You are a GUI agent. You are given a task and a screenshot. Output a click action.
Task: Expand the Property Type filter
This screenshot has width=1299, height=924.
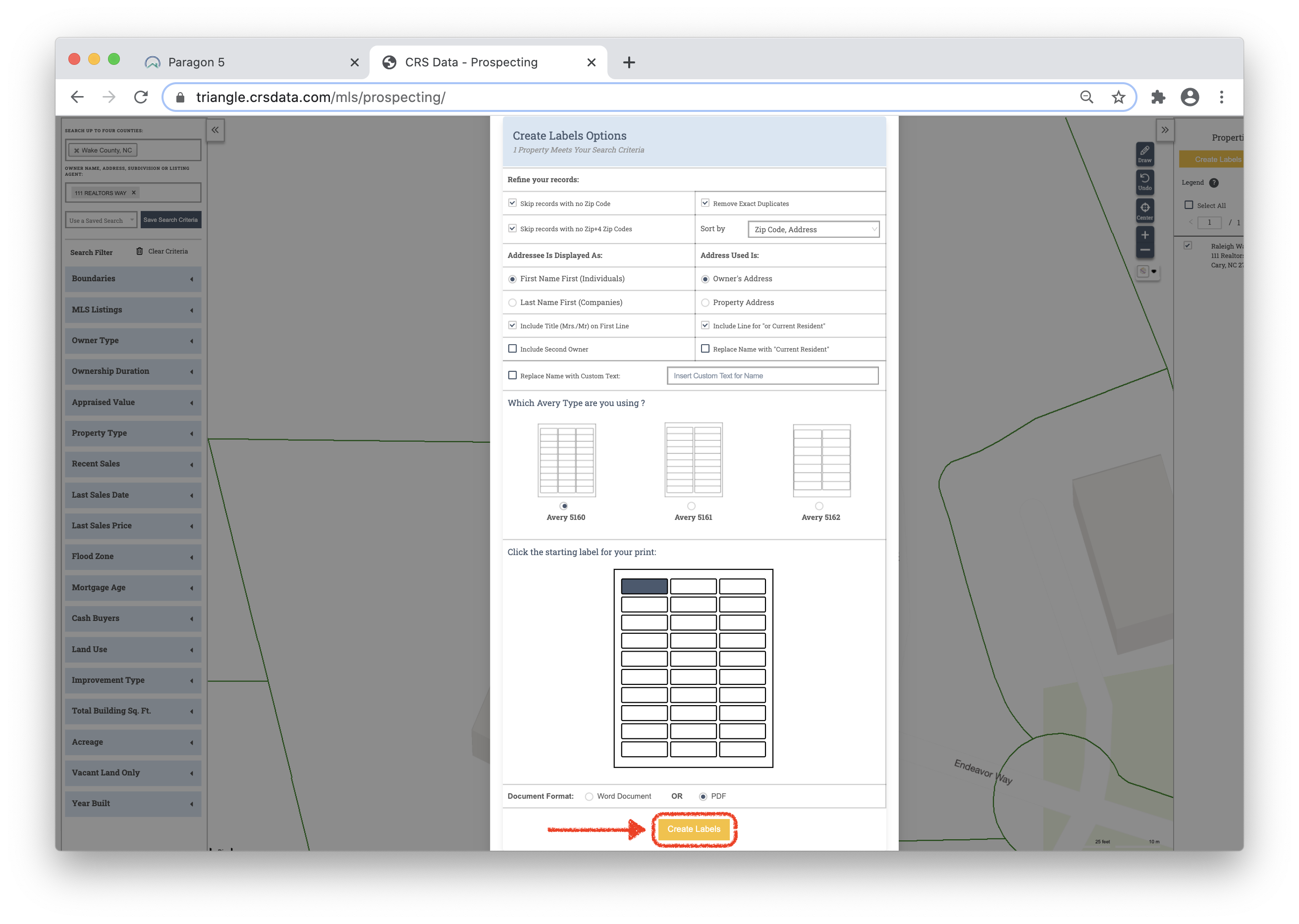tap(133, 434)
